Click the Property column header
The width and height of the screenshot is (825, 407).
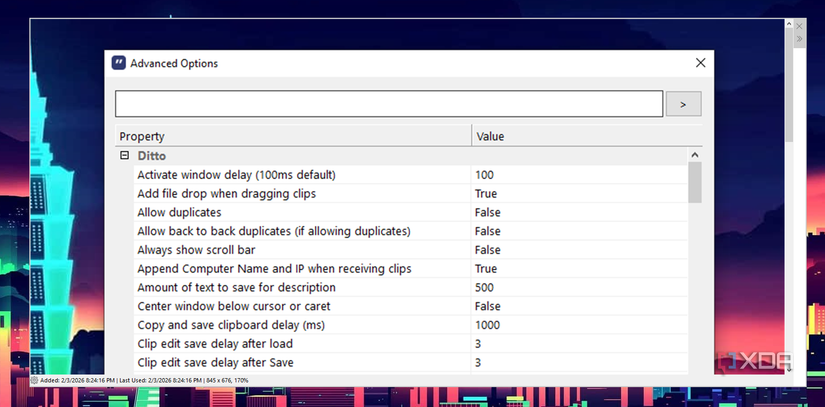(293, 136)
